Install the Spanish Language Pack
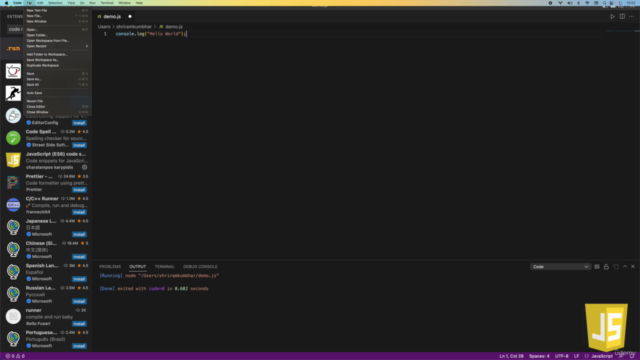The width and height of the screenshot is (640, 360). pos(79,279)
